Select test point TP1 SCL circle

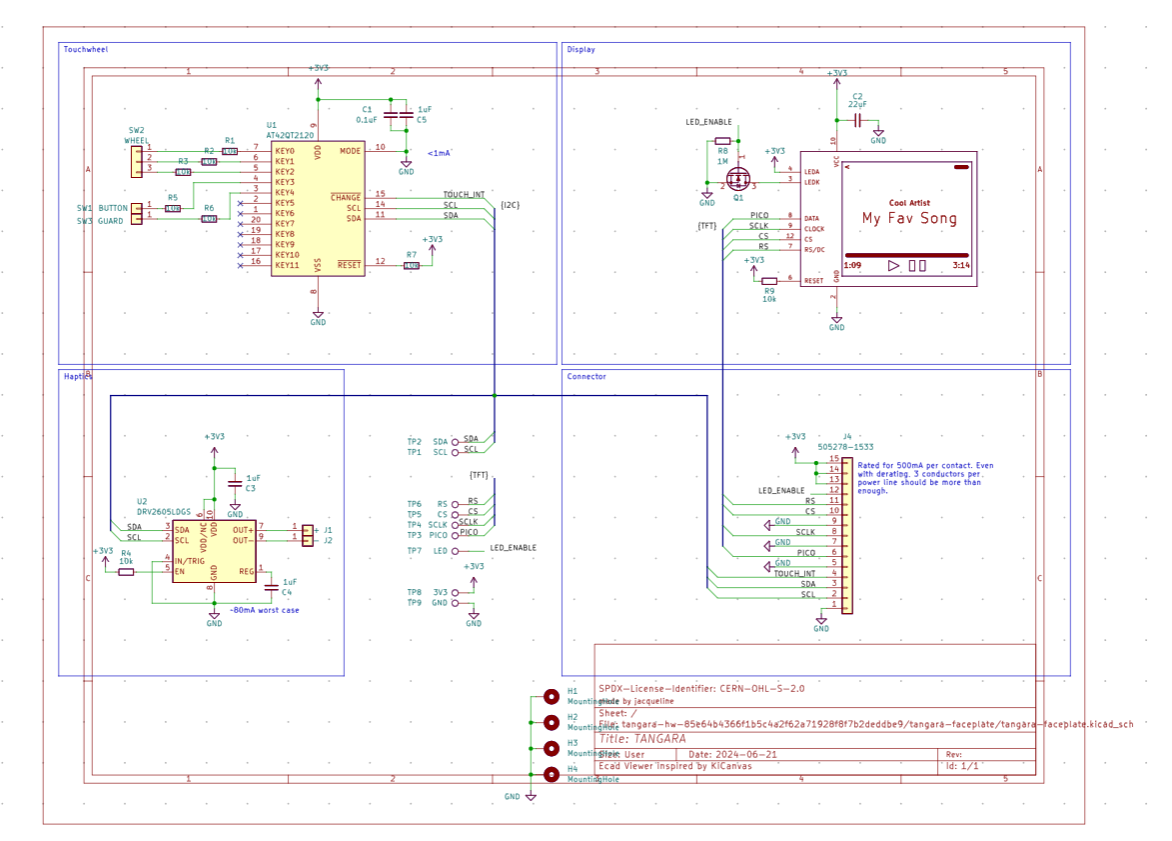click(x=455, y=453)
